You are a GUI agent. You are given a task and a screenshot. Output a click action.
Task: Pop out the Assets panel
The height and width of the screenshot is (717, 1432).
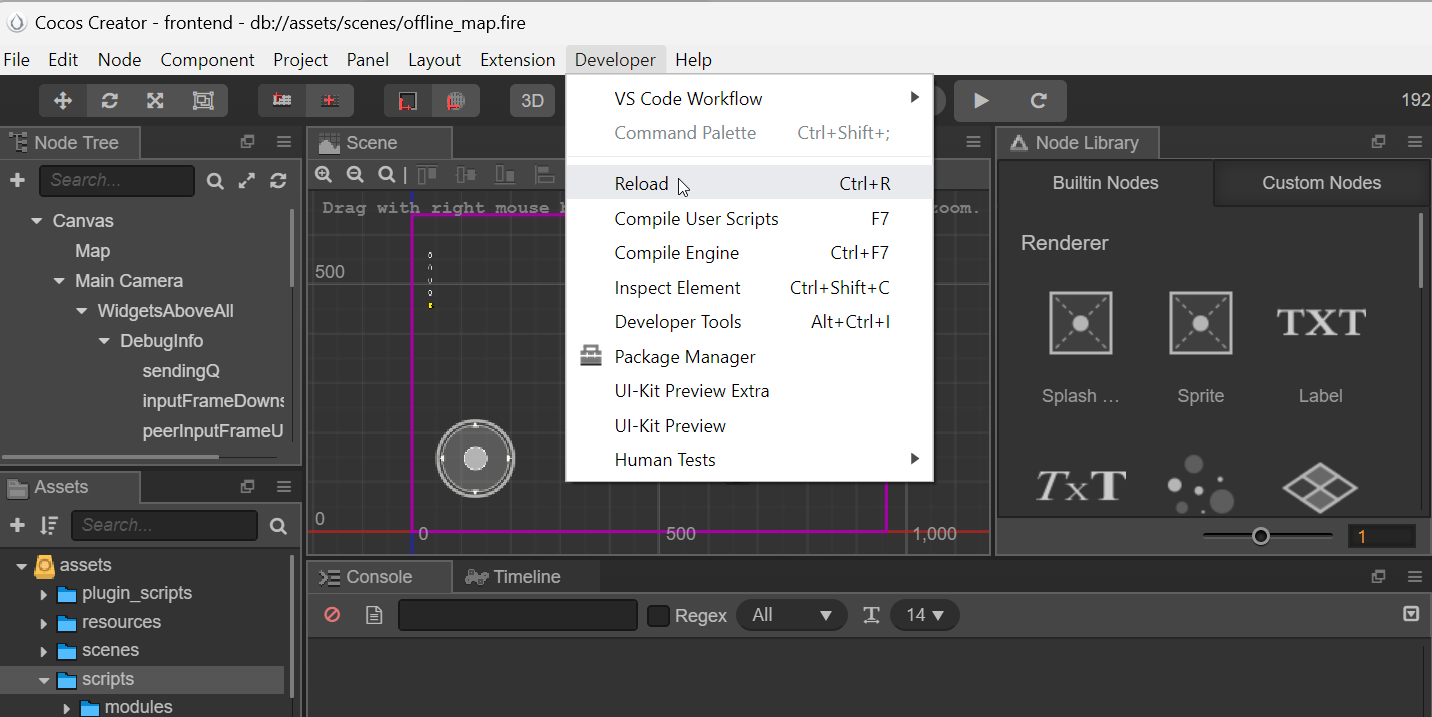248,487
